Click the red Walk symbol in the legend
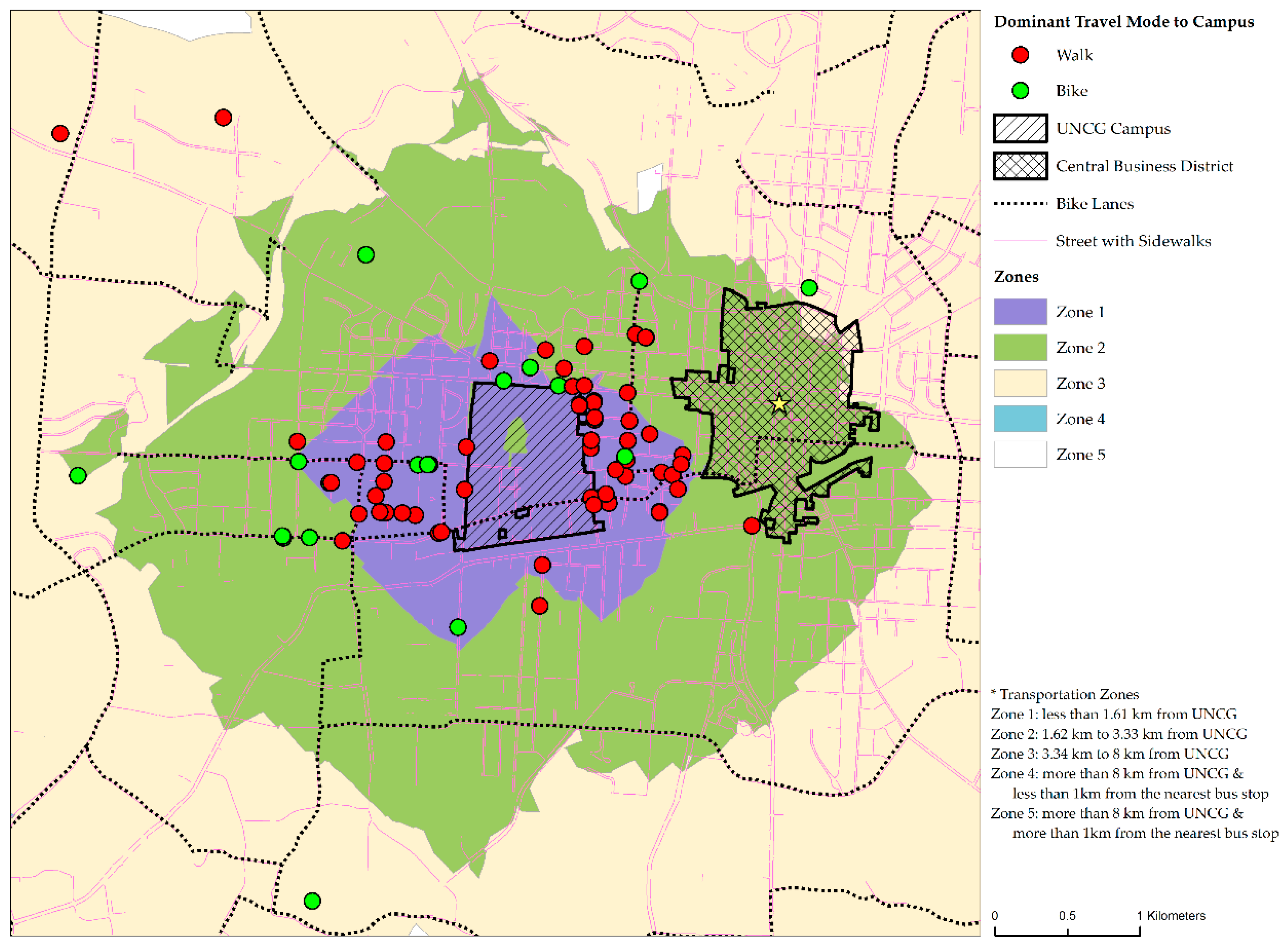 [x=1020, y=55]
